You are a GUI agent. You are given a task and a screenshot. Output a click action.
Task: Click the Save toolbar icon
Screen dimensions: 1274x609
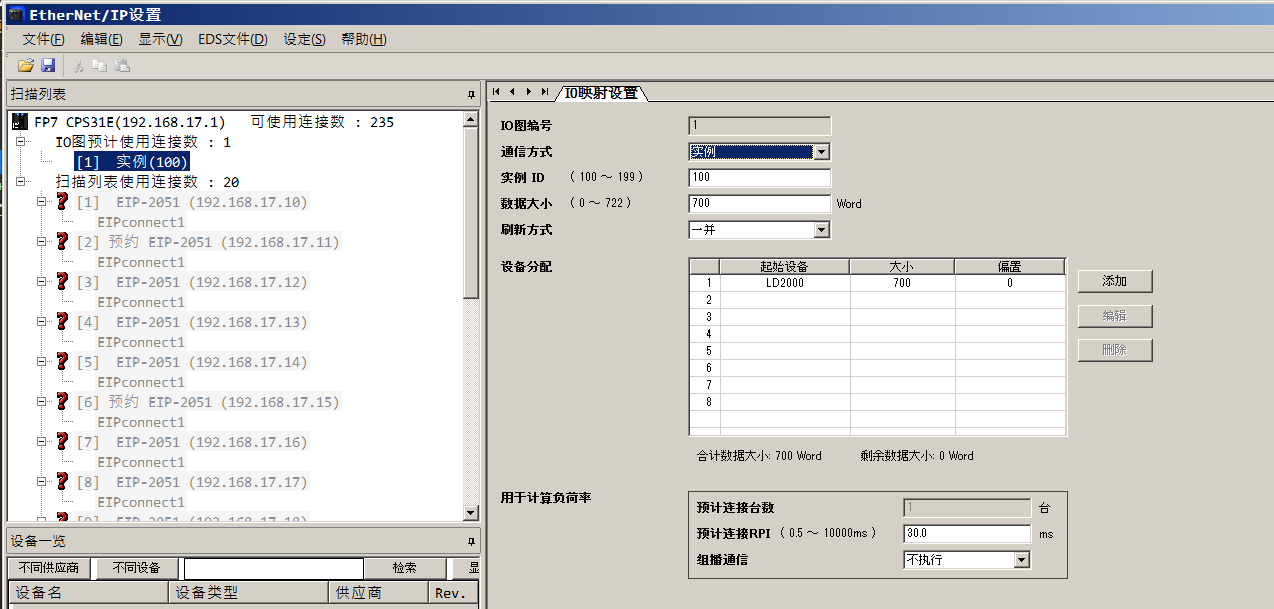[48, 65]
